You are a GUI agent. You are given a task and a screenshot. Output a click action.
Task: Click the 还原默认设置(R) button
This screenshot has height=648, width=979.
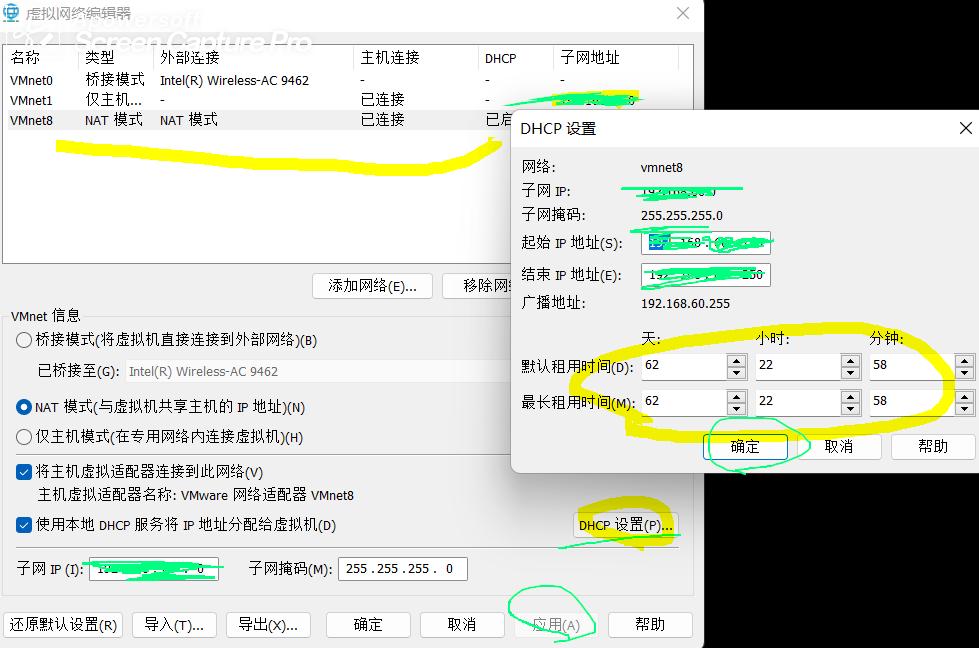click(x=62, y=624)
